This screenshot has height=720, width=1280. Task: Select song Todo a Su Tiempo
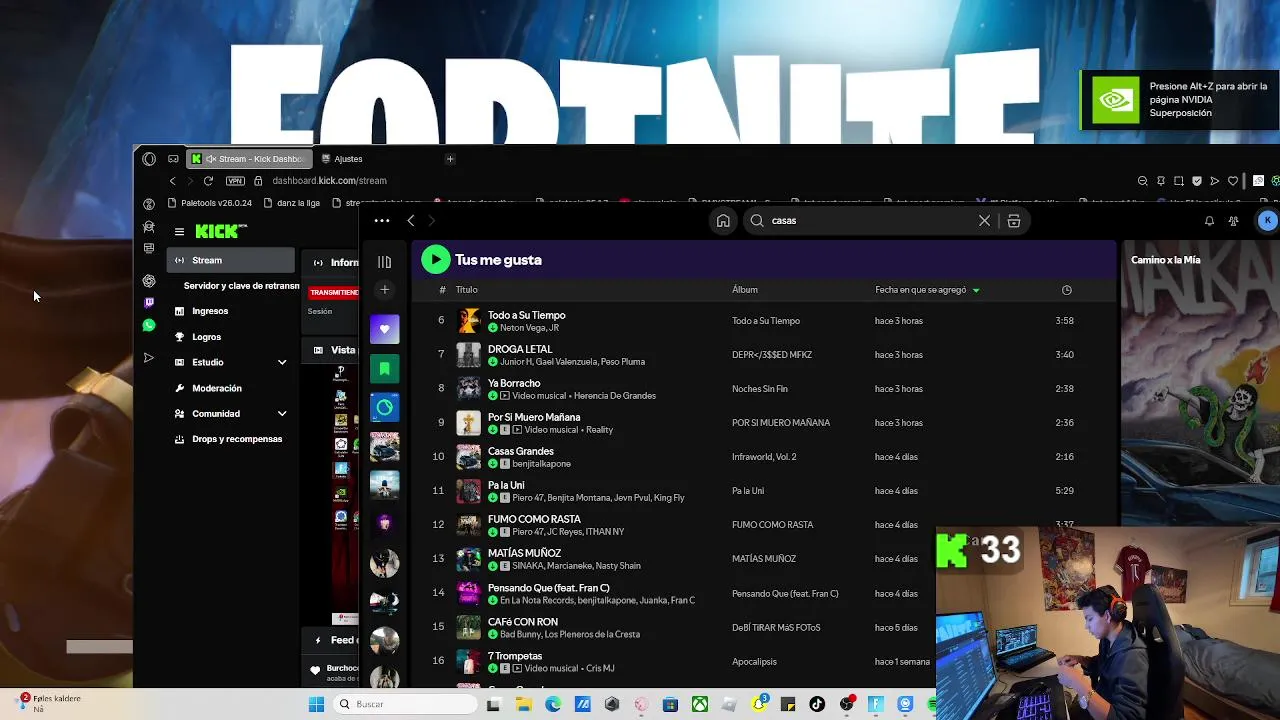(x=526, y=315)
